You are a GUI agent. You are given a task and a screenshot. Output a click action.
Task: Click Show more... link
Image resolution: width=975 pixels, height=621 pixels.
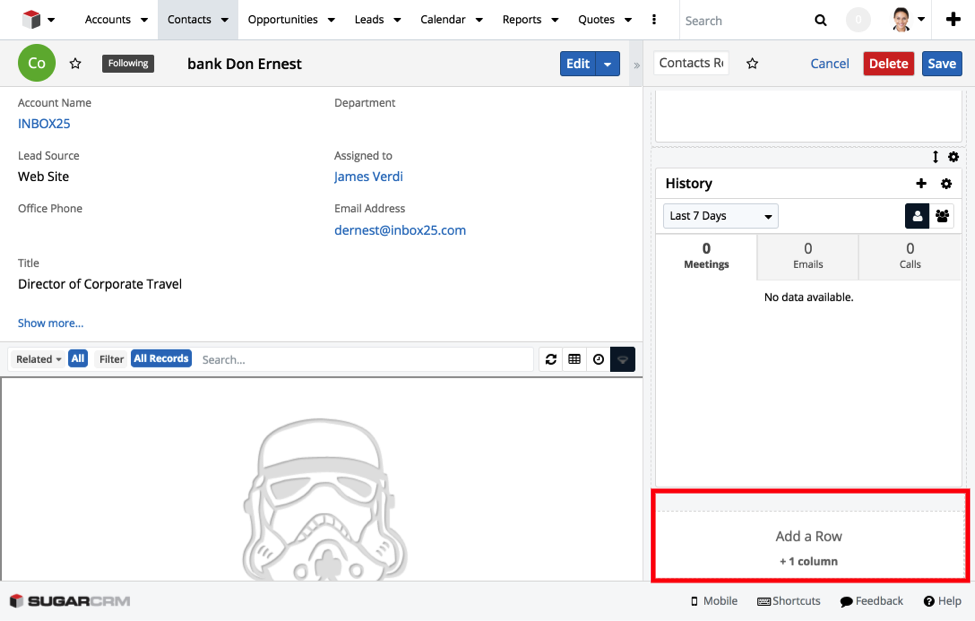tap(50, 323)
